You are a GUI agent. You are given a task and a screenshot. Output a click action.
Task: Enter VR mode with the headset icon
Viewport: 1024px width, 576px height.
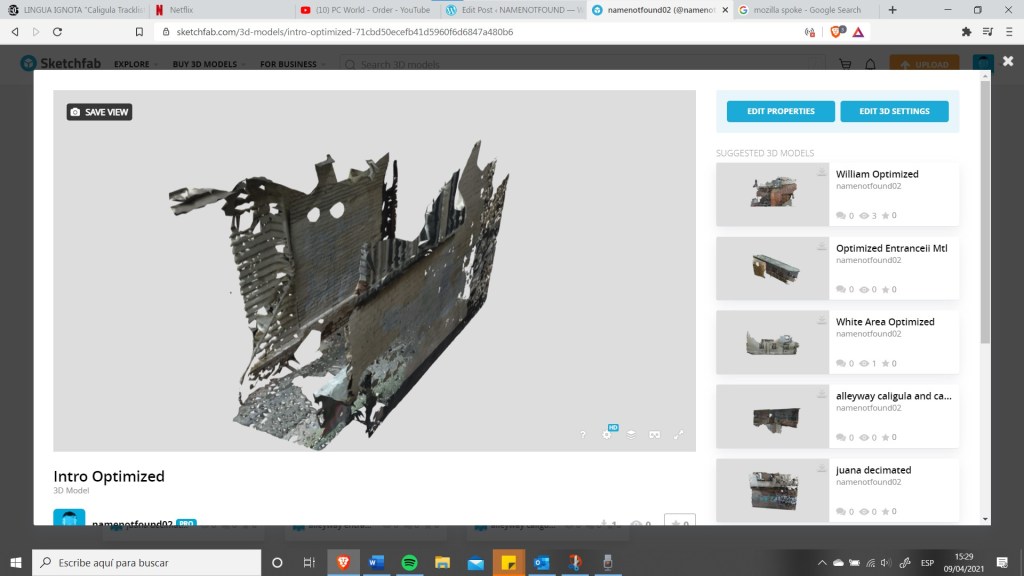[655, 435]
